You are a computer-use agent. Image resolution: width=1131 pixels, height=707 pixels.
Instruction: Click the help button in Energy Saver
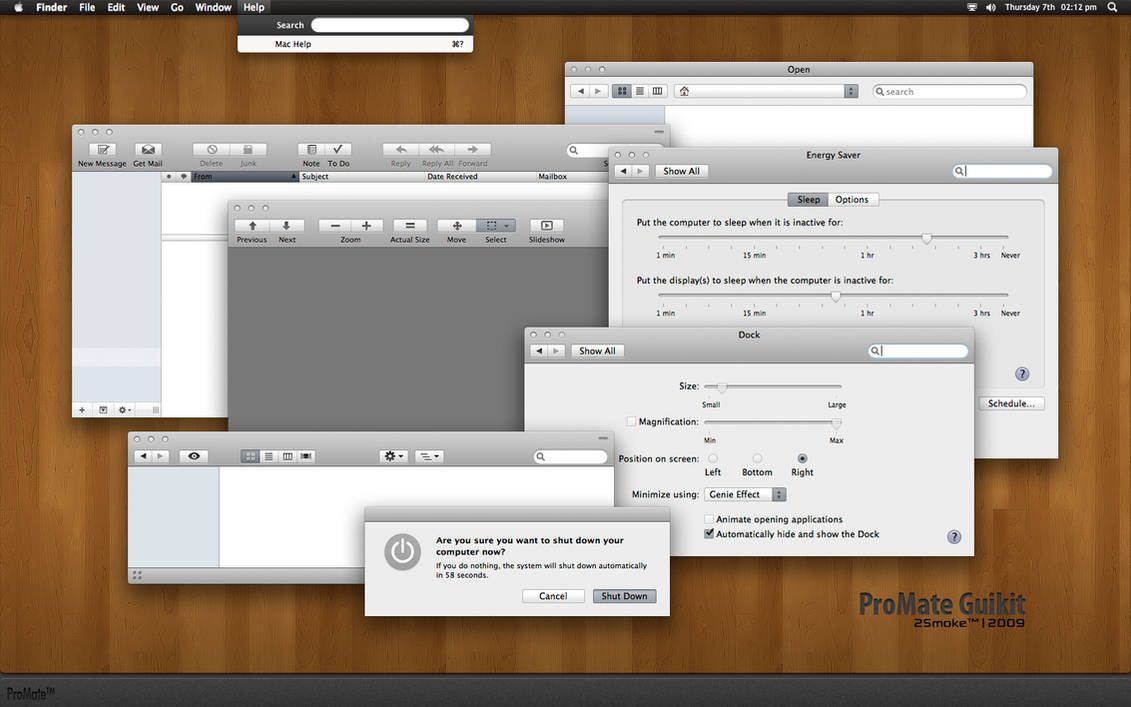point(1022,374)
